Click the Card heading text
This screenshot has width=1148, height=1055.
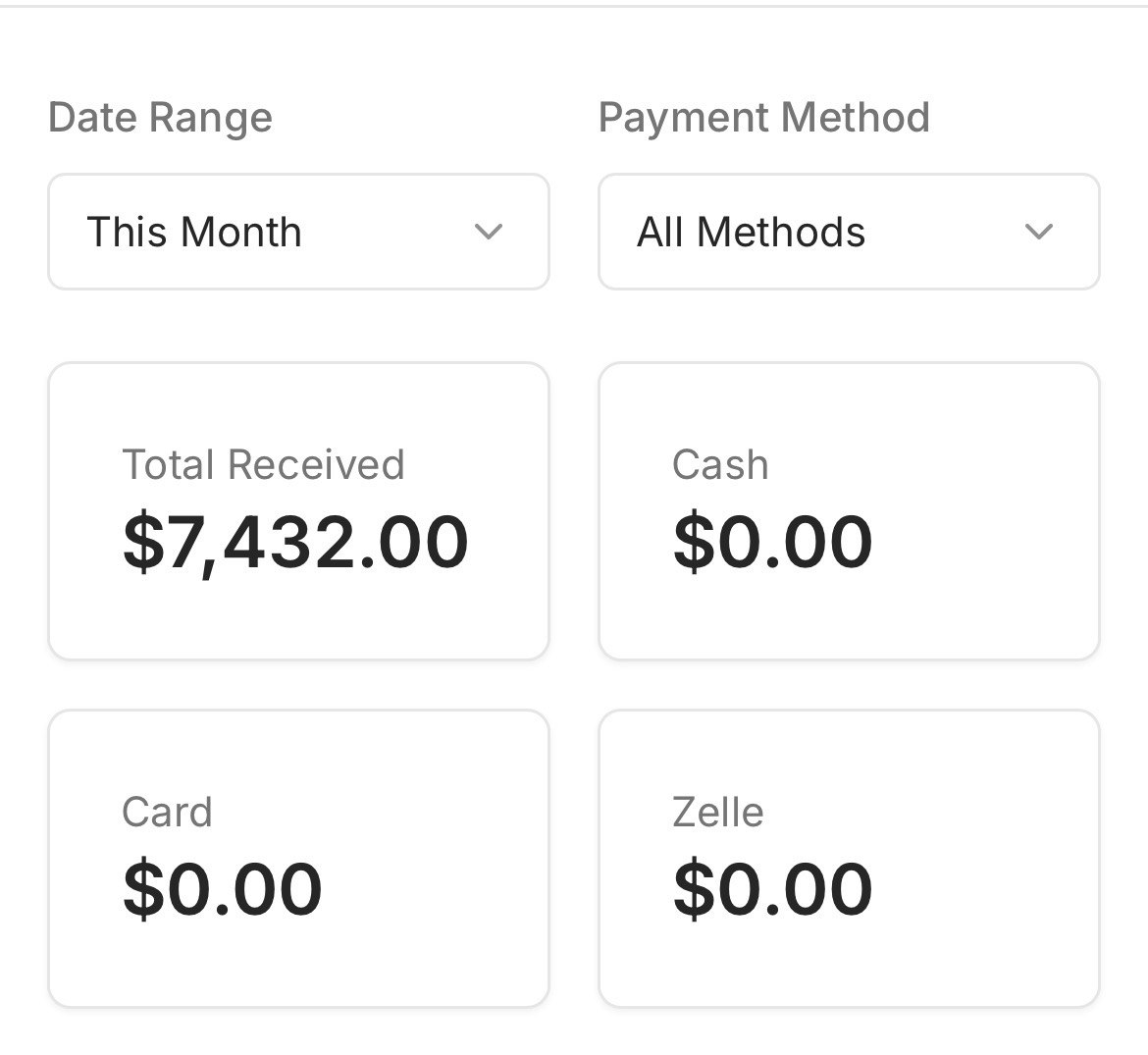click(x=167, y=812)
